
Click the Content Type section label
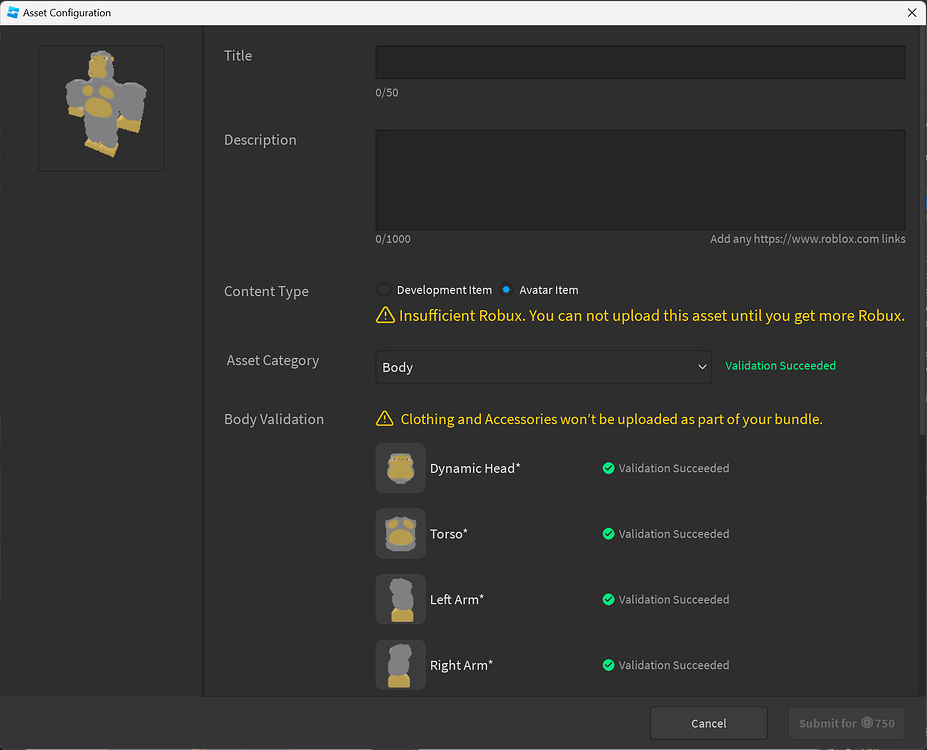266,291
